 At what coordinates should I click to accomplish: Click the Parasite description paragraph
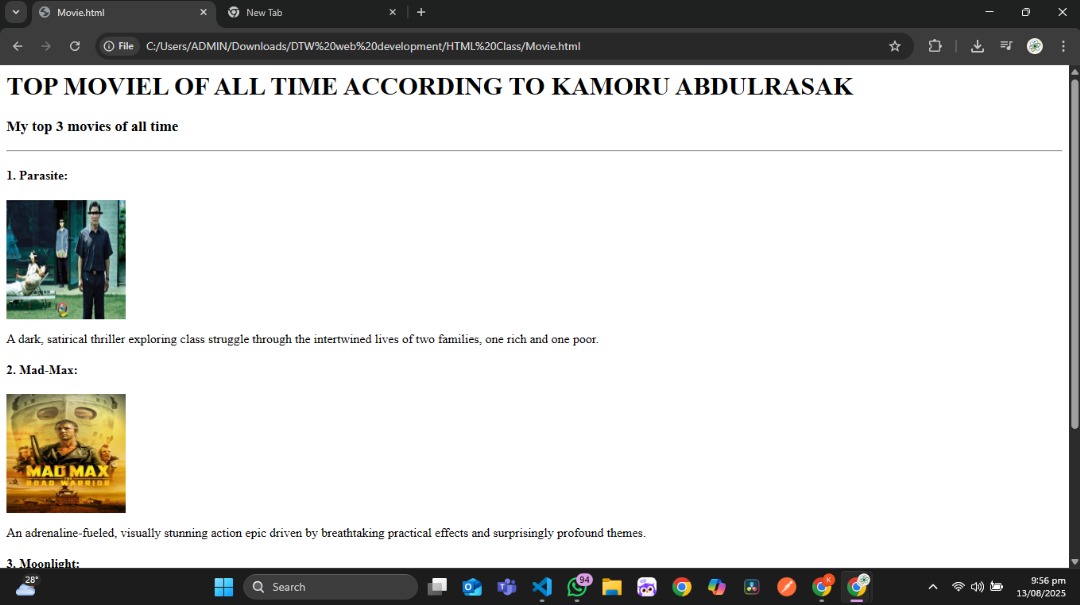[x=302, y=339]
